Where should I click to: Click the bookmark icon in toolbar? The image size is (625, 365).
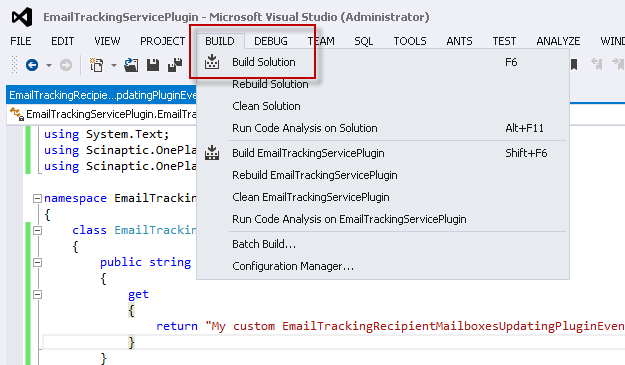(574, 64)
